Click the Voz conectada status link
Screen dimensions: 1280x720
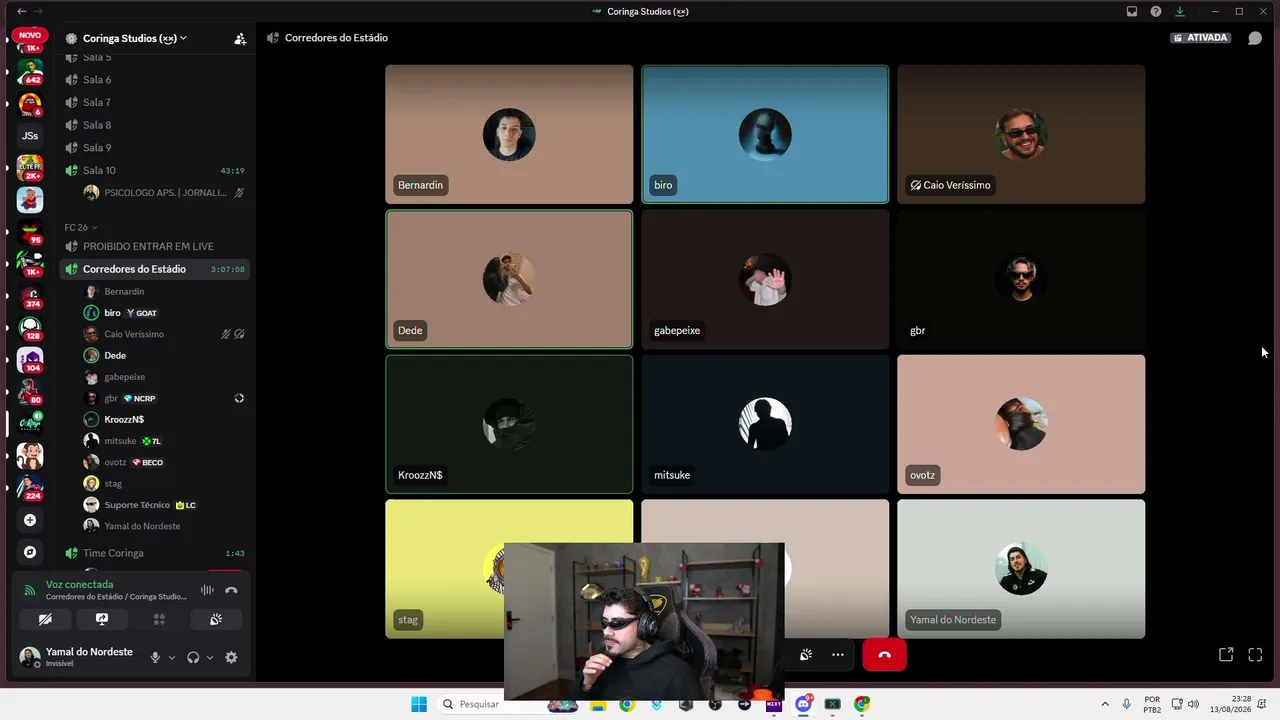tap(80, 585)
